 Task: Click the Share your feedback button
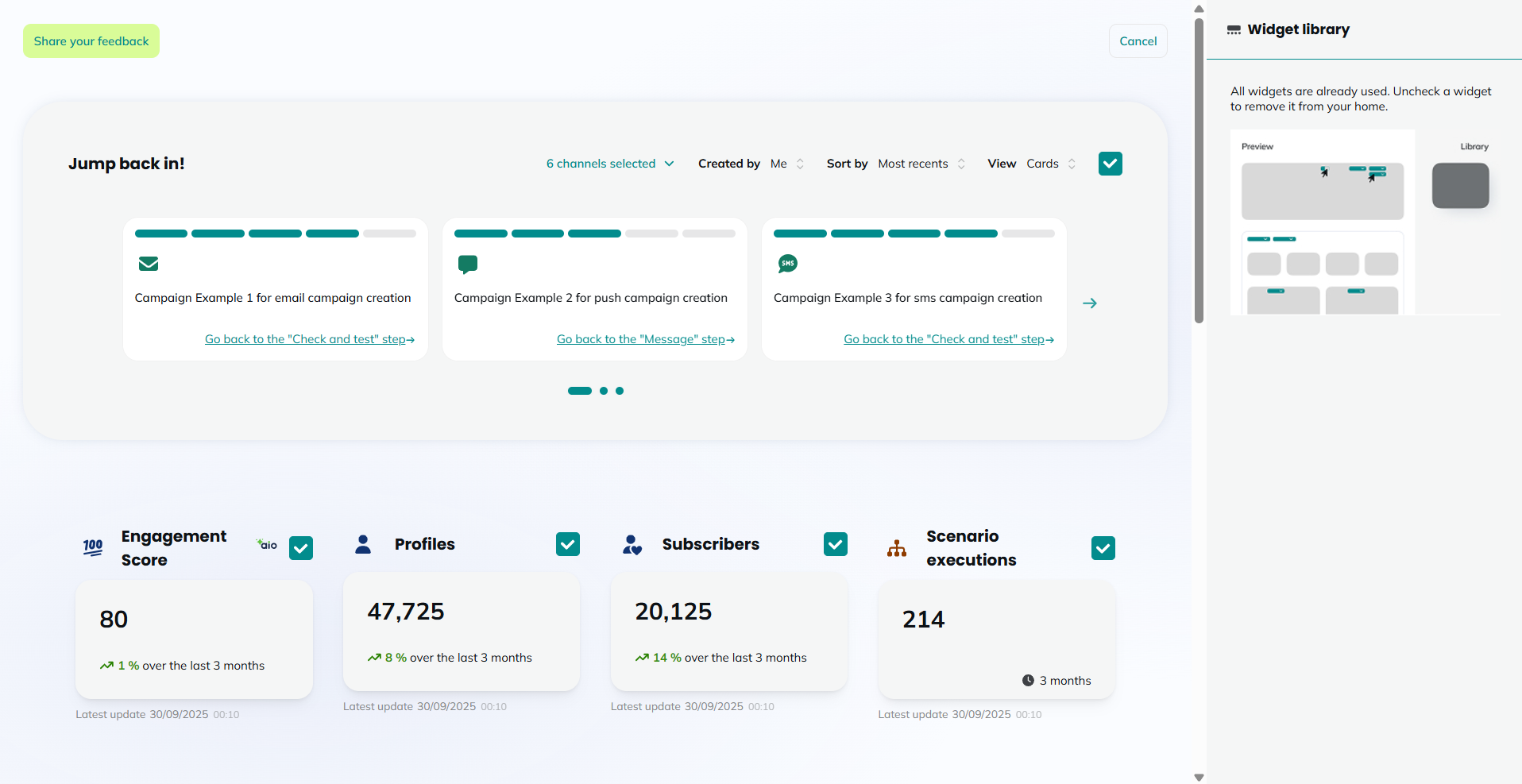point(91,41)
